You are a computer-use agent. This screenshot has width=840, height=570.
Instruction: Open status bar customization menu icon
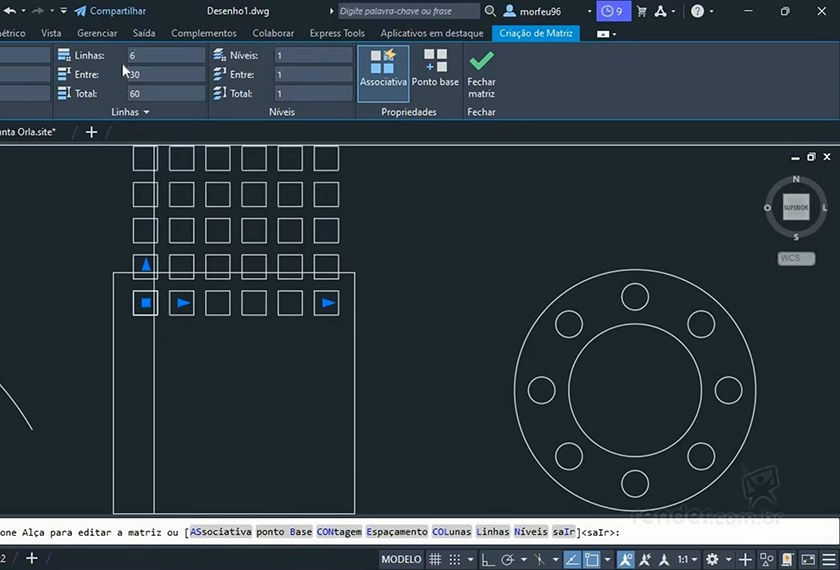(829, 559)
